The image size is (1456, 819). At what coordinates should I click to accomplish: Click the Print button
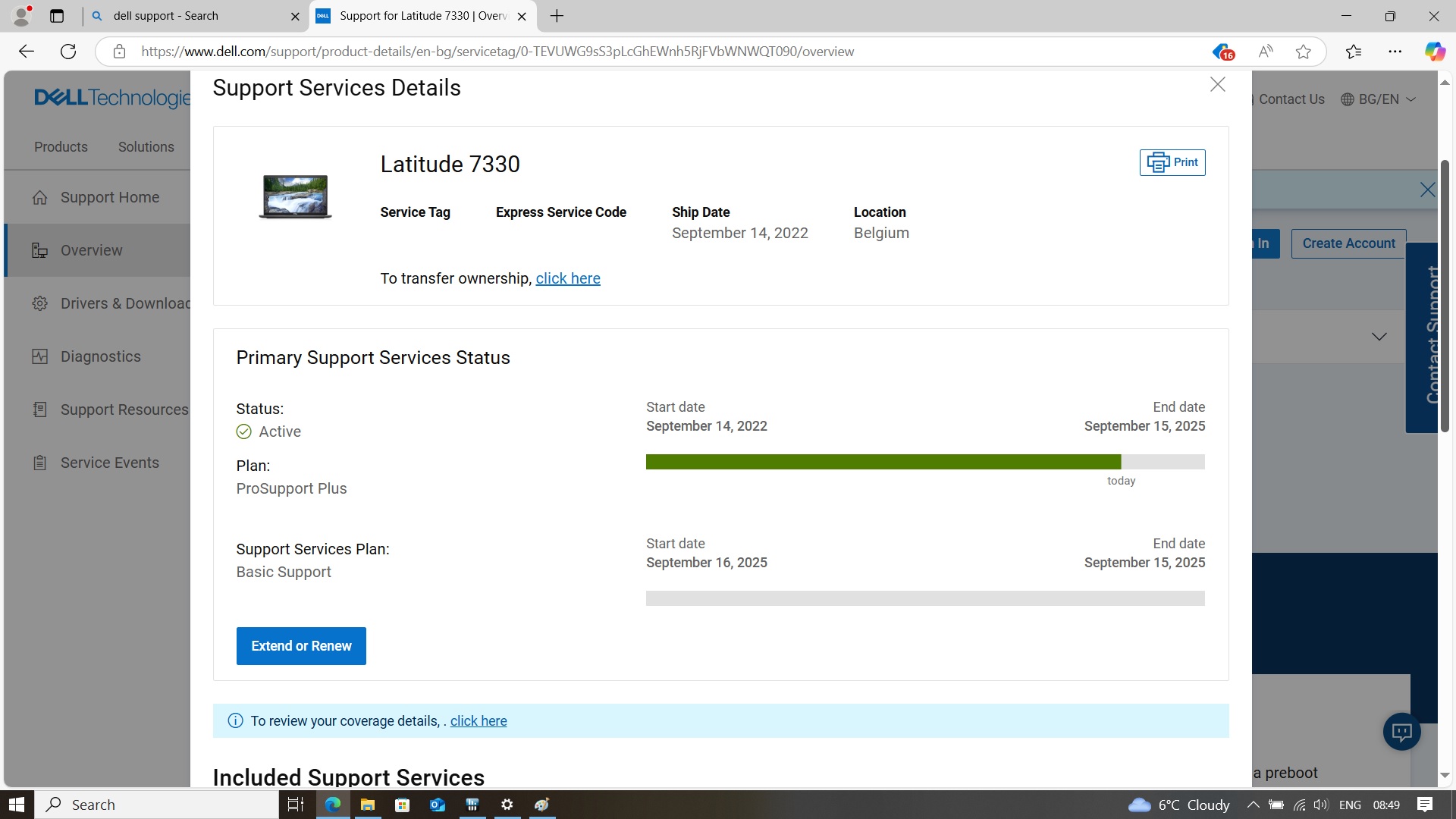tap(1172, 162)
